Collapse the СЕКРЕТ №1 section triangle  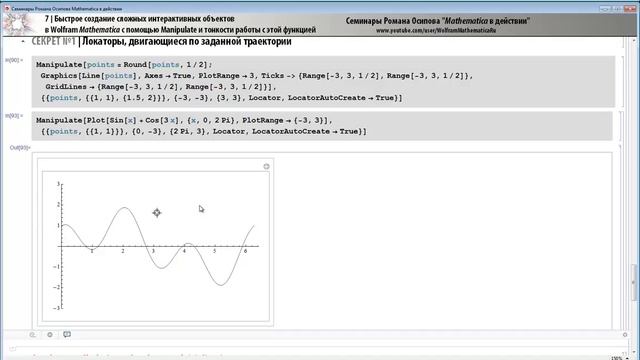click(23, 41)
